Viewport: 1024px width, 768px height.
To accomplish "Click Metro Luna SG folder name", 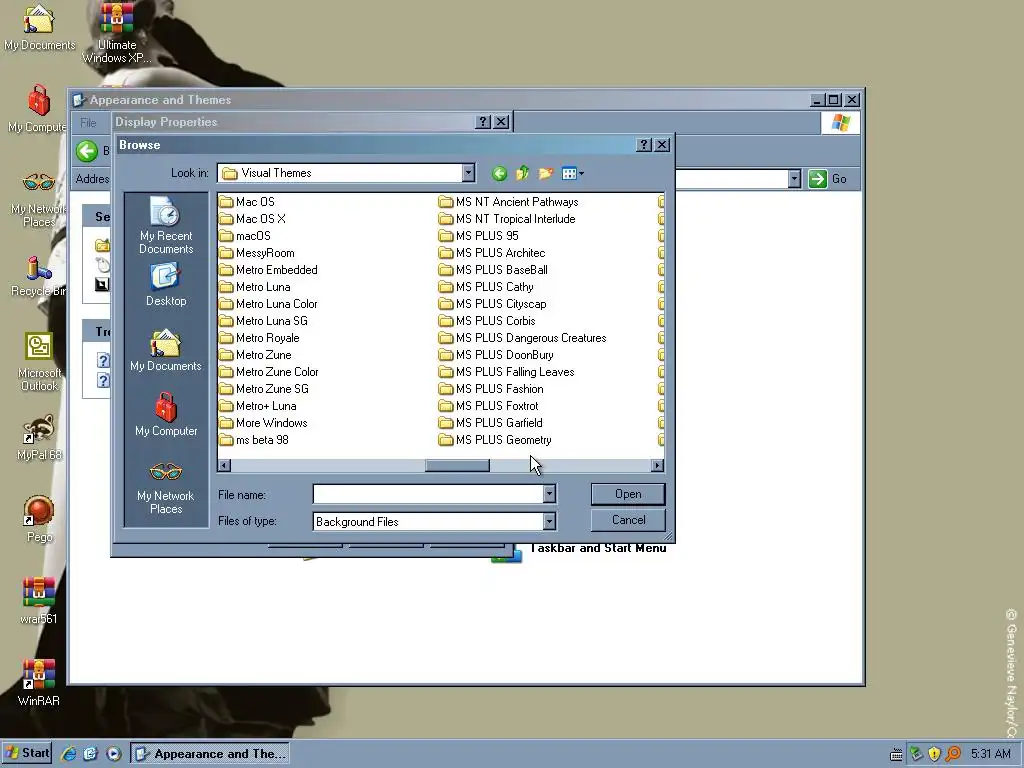I will [272, 321].
